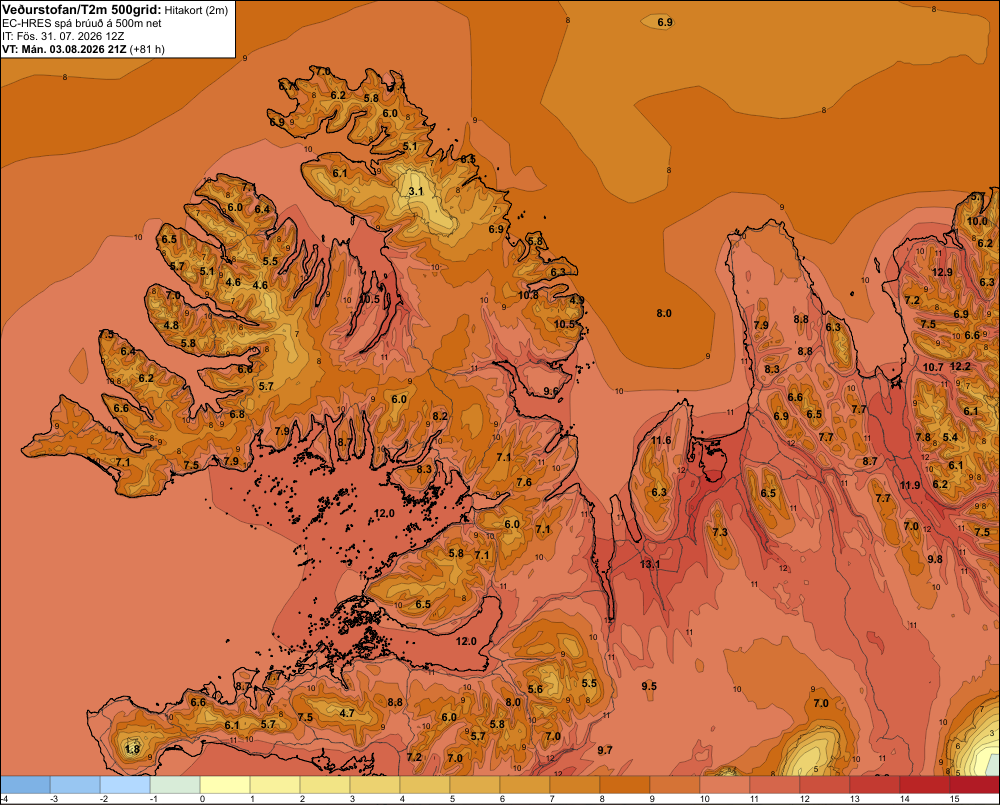Click the 9.8 temperature label
This screenshot has height=805, width=1000.
click(x=934, y=559)
